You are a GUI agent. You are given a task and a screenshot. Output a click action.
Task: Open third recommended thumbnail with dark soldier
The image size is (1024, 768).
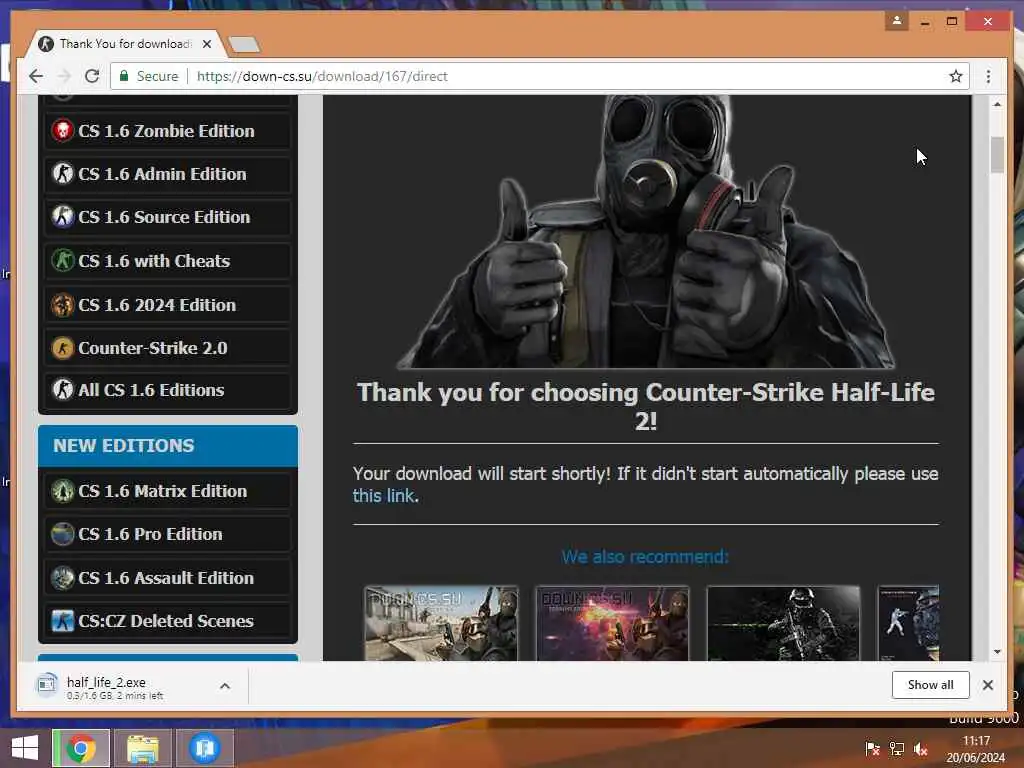coord(783,624)
